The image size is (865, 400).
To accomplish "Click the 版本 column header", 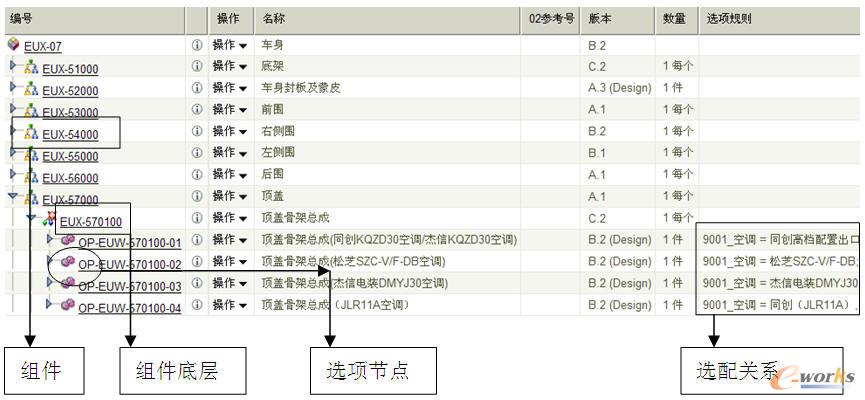I will (600, 19).
